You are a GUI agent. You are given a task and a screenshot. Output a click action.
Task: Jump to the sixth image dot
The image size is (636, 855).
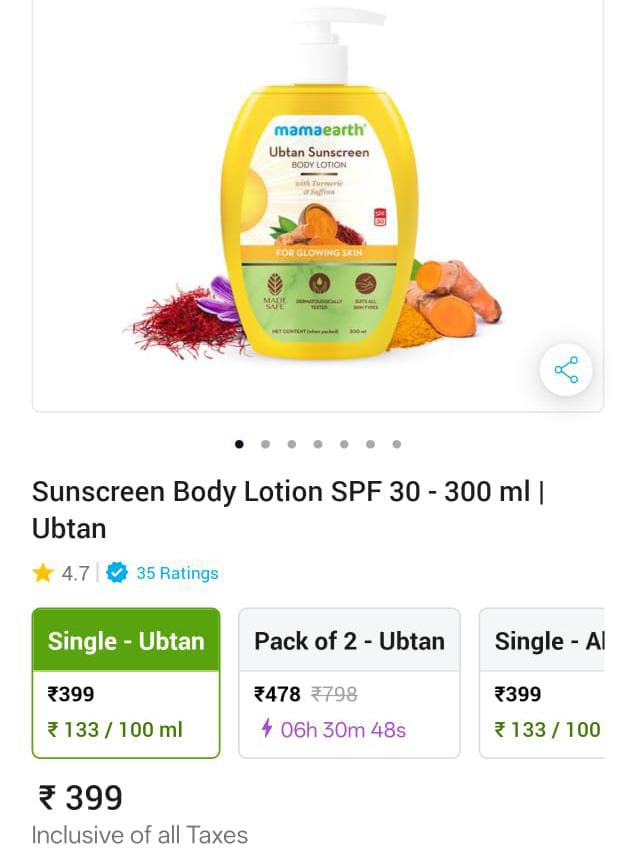[x=370, y=444]
